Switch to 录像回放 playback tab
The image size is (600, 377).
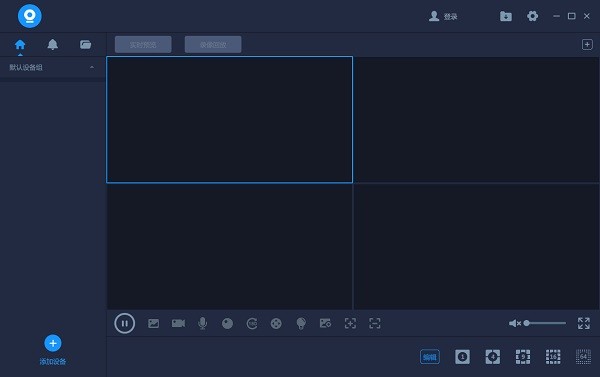[x=213, y=44]
